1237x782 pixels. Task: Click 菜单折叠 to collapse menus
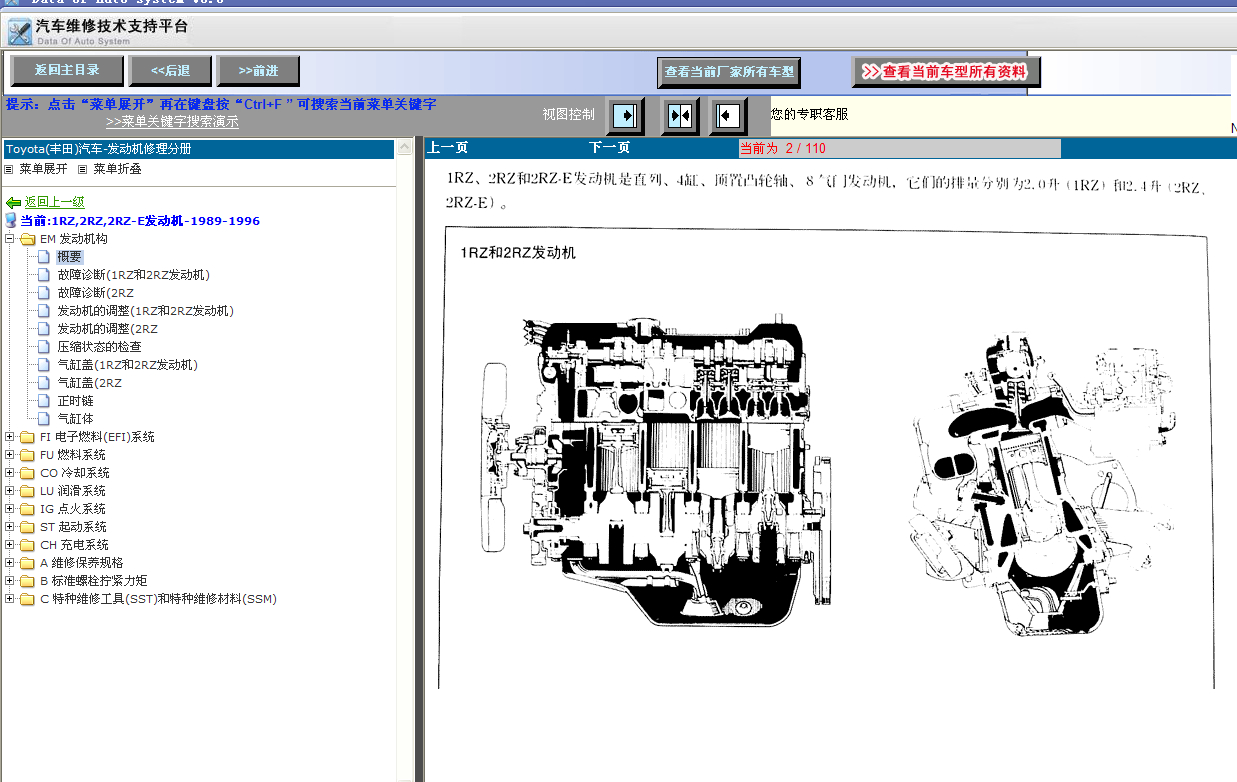point(117,169)
